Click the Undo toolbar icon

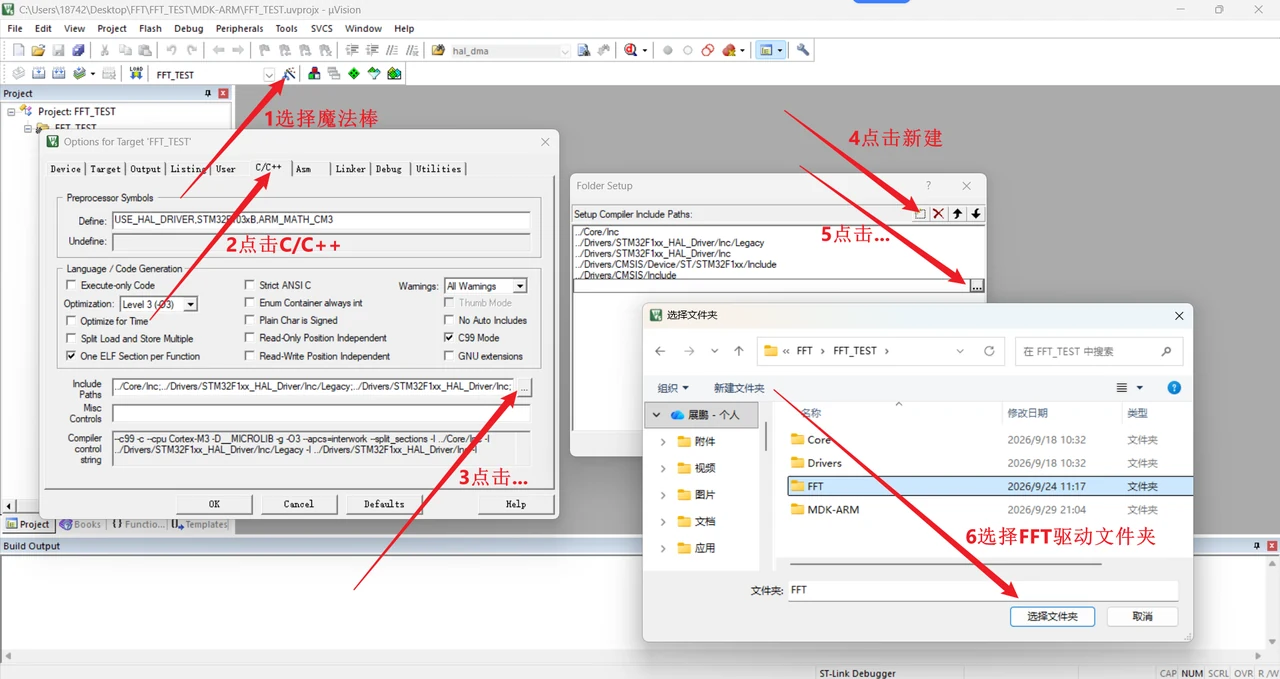coord(172,50)
